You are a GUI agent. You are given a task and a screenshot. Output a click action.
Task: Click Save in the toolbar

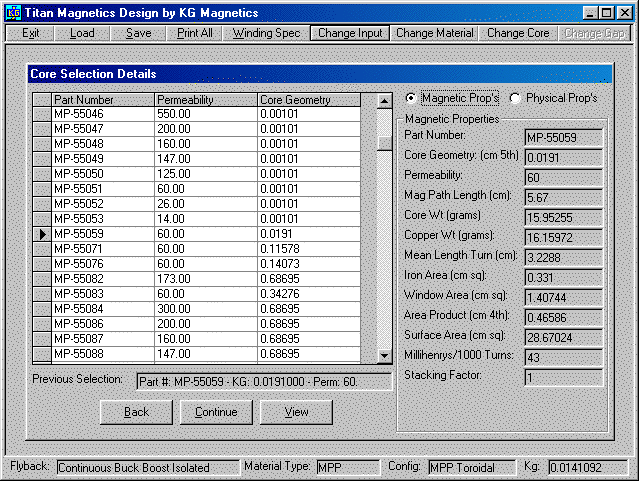click(139, 33)
